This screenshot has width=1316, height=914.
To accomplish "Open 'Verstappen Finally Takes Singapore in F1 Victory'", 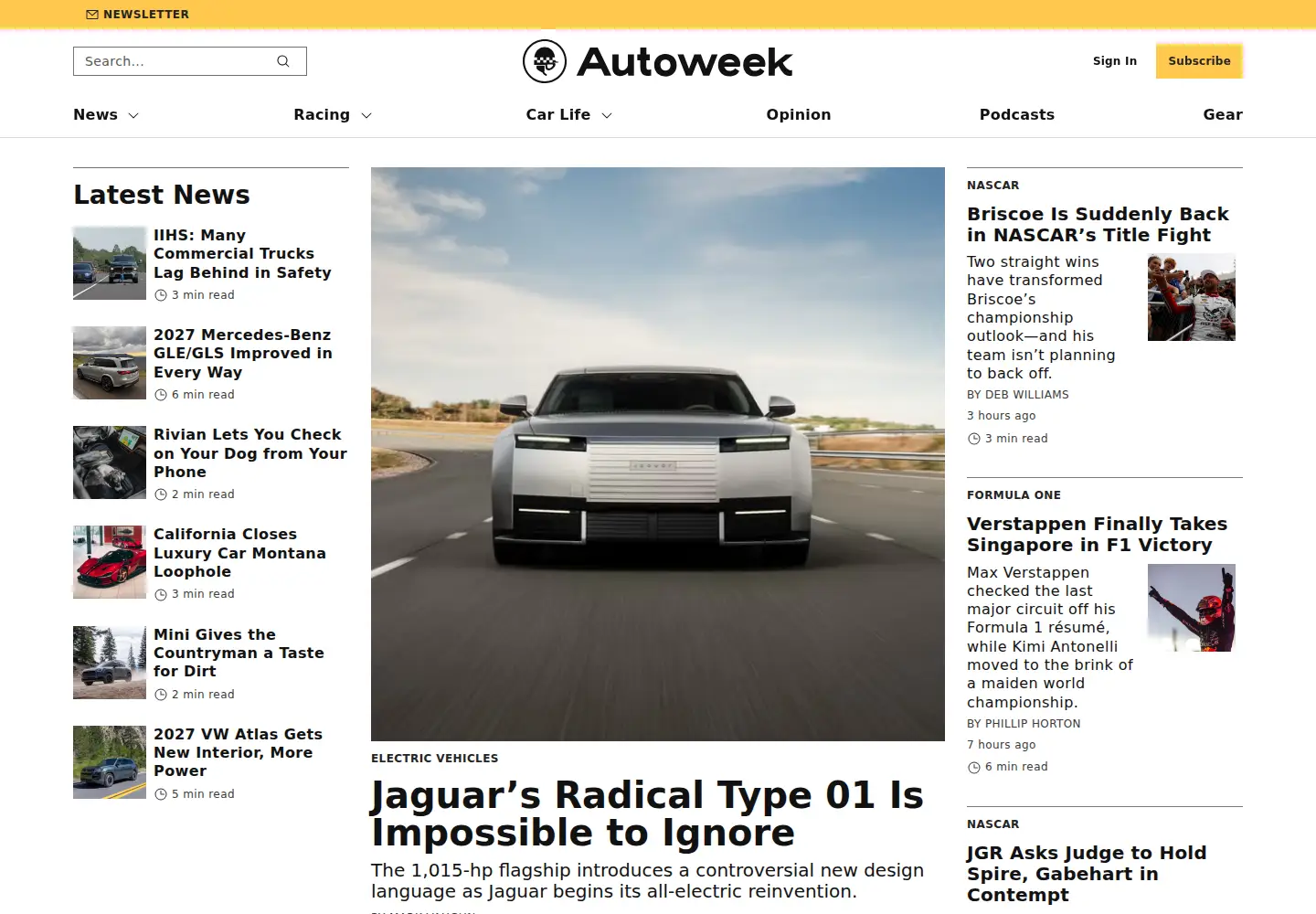I will (x=1097, y=535).
